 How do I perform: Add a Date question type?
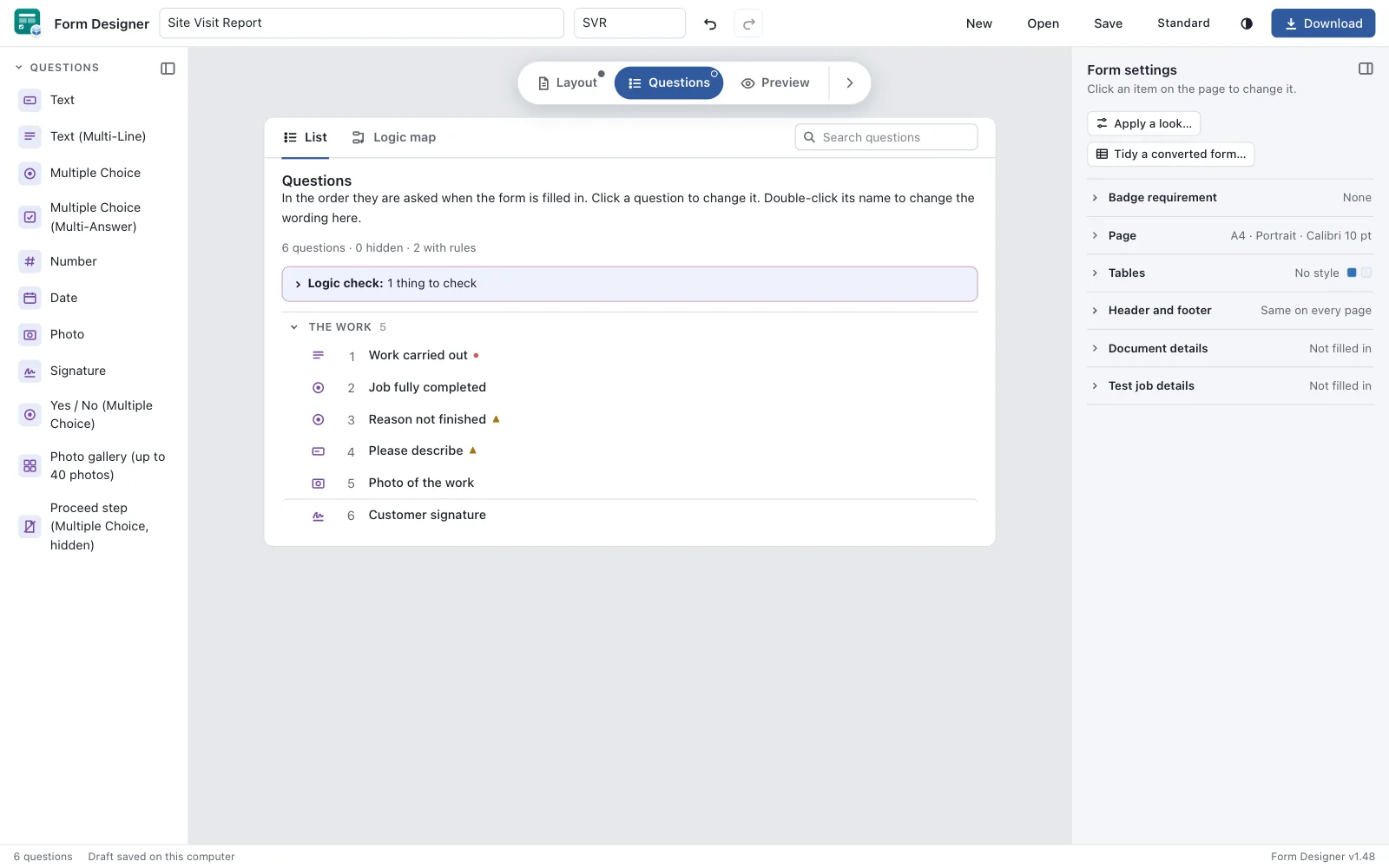click(94, 298)
